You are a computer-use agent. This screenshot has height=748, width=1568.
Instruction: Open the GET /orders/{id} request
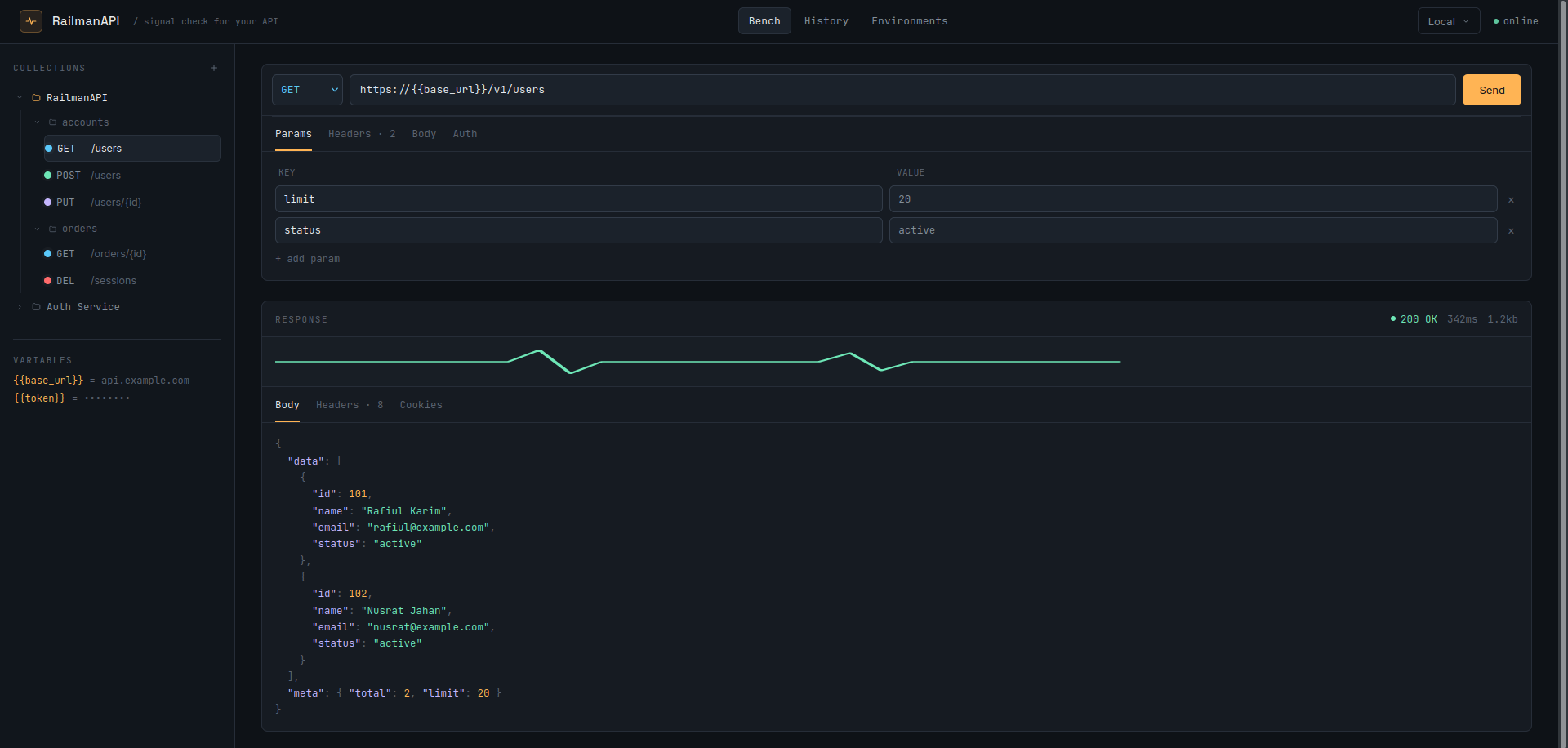click(132, 254)
